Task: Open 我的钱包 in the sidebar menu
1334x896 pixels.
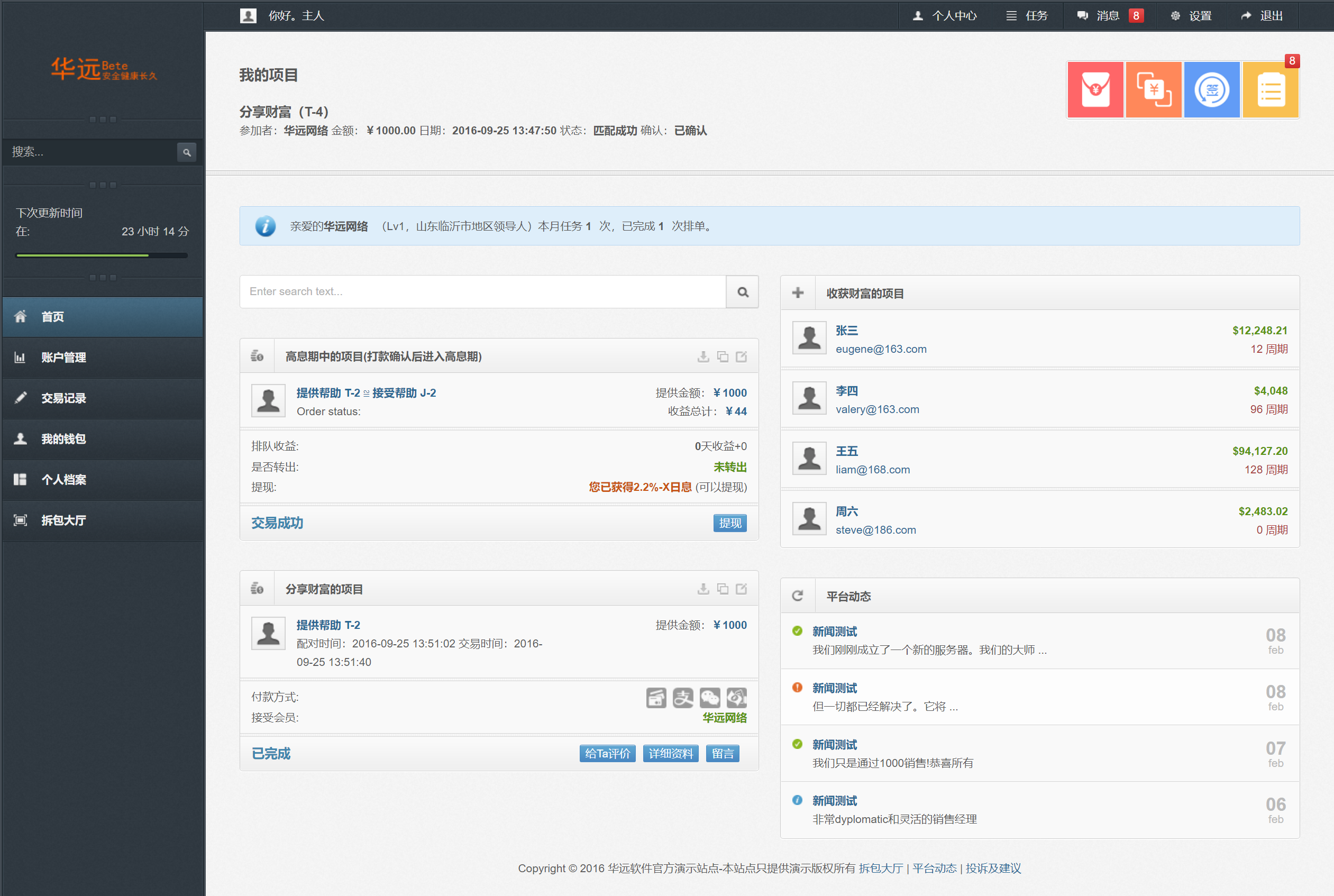Action: [63, 439]
